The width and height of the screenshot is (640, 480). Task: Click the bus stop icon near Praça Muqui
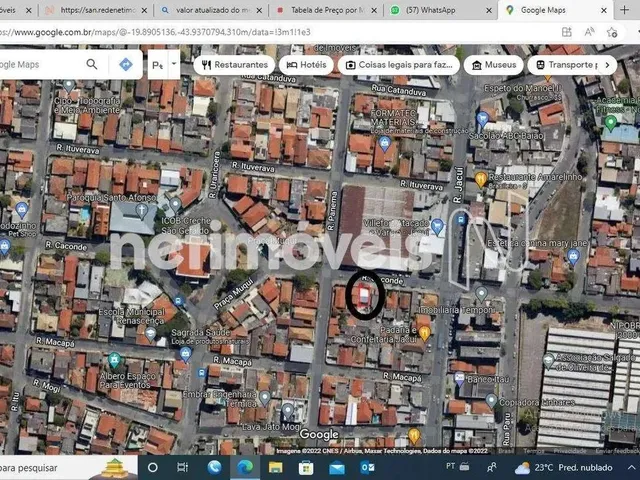click(x=178, y=301)
